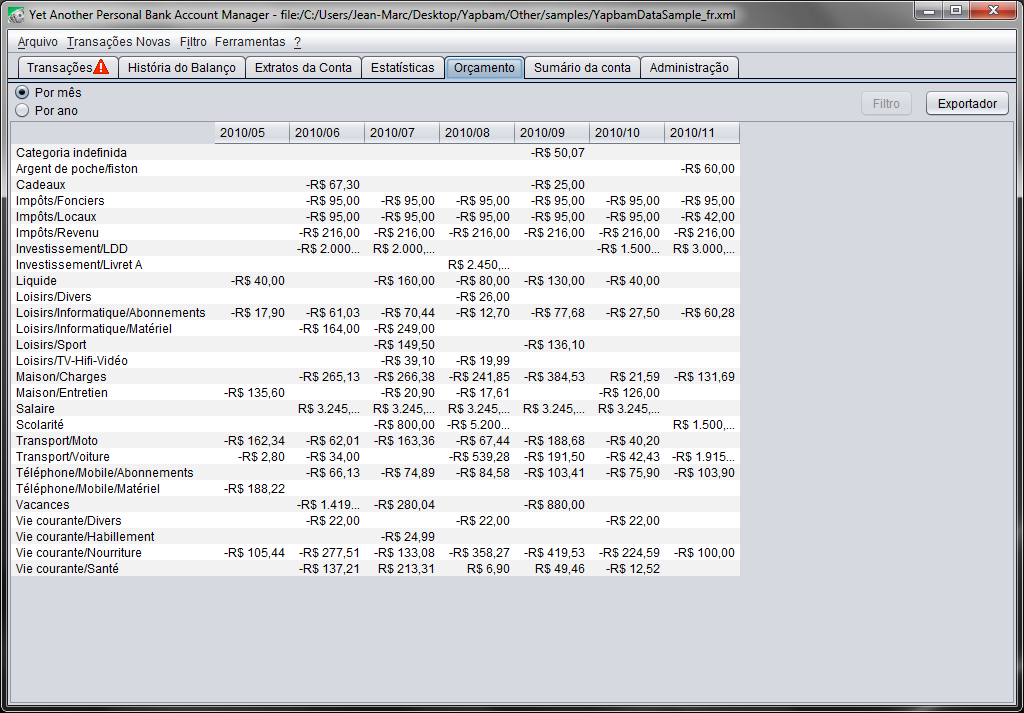Select the Impôts/Revenu row label
This screenshot has width=1024, height=713.
(57, 232)
